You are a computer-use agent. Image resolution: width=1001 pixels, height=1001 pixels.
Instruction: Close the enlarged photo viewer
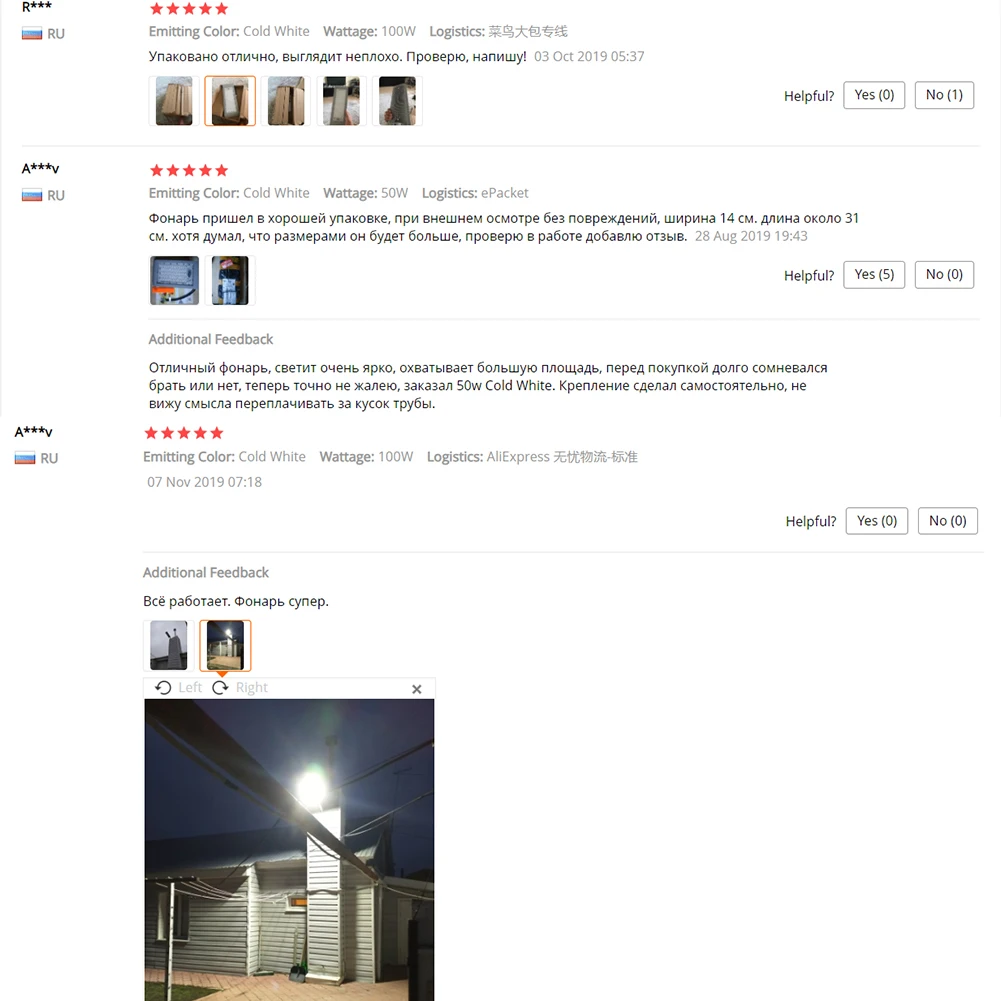point(417,689)
